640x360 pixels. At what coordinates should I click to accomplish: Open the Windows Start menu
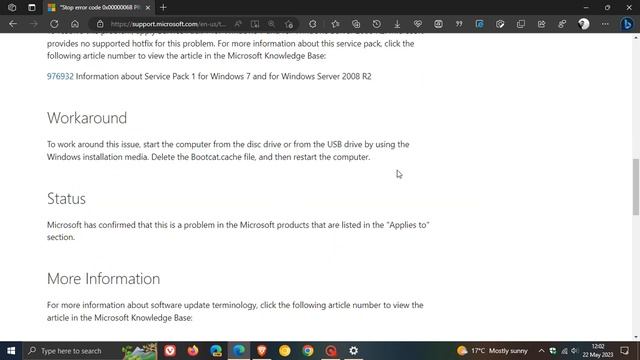[11, 351]
